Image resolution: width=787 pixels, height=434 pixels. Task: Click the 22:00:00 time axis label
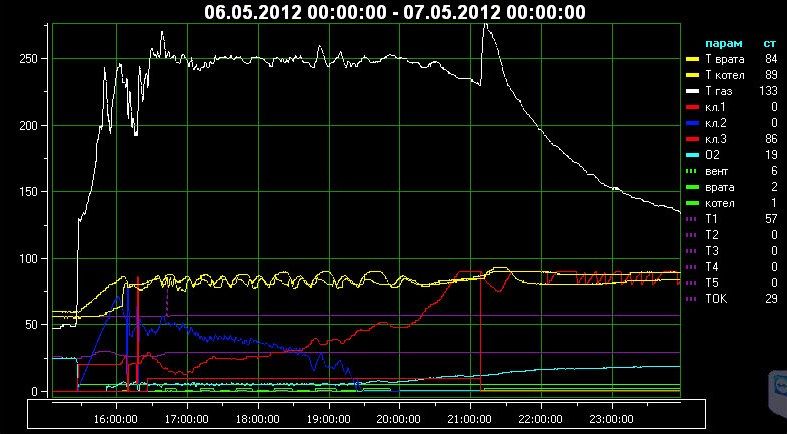(x=541, y=419)
